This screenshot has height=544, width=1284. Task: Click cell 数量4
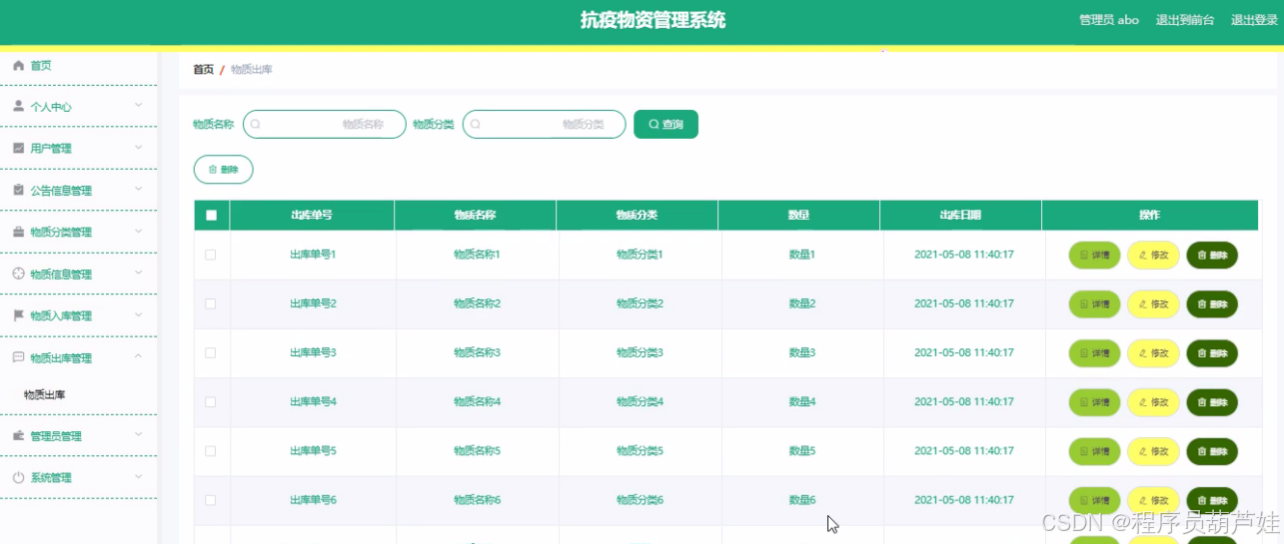(802, 402)
